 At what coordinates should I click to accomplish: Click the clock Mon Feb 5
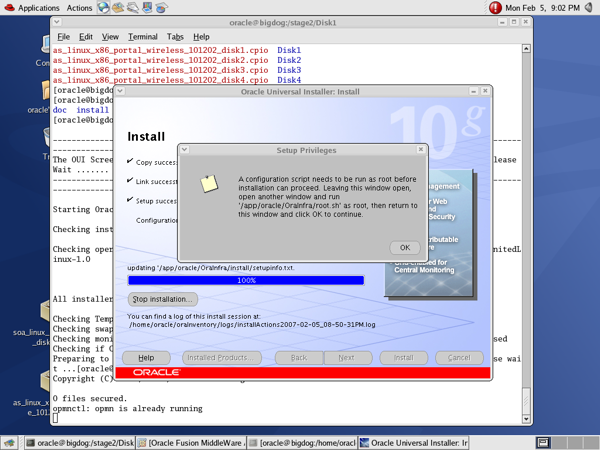click(x=543, y=8)
